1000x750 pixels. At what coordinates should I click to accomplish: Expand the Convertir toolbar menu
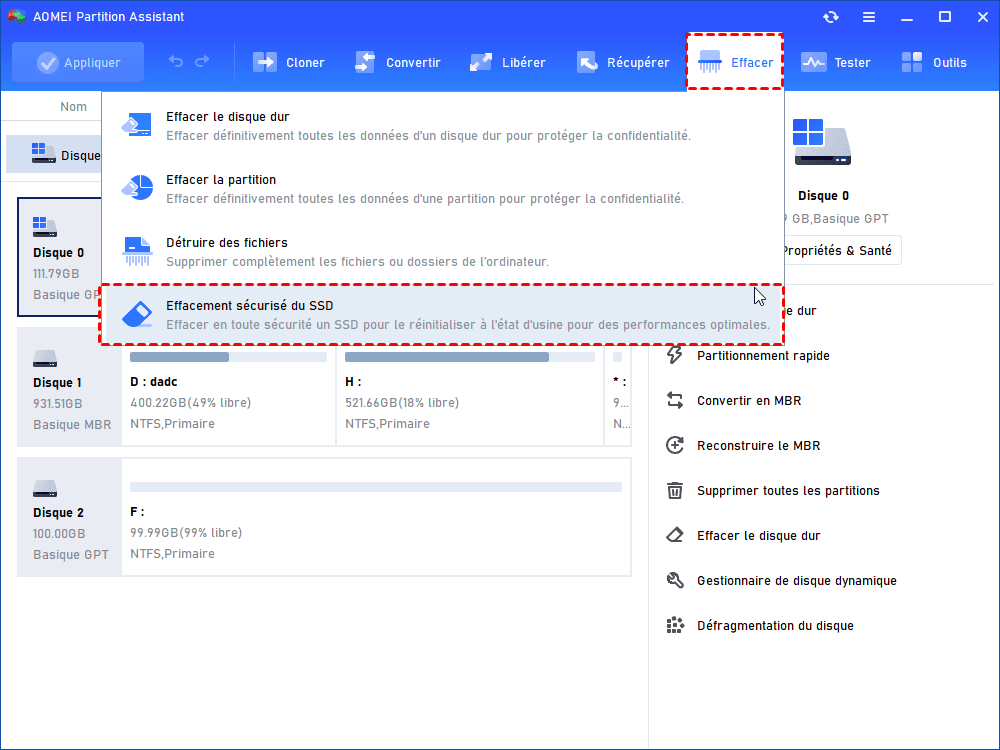[x=398, y=62]
